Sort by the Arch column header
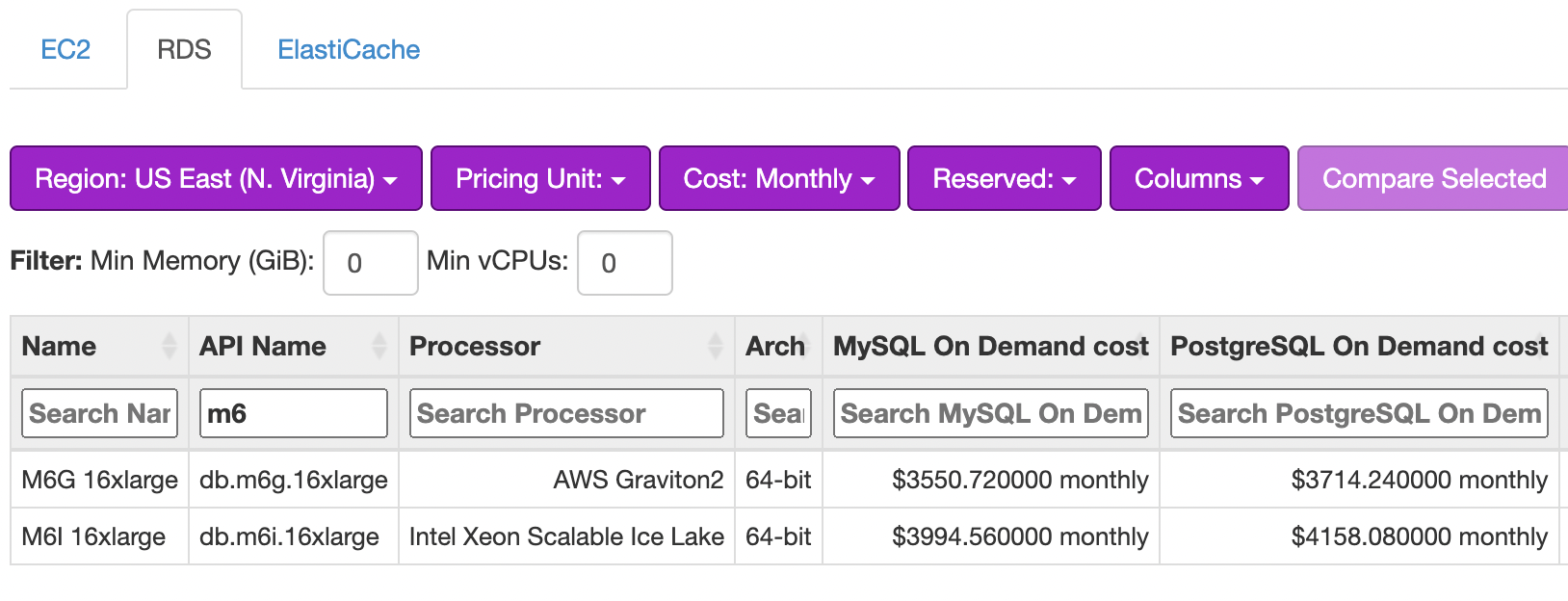This screenshot has height=601, width=1568. pos(777,346)
